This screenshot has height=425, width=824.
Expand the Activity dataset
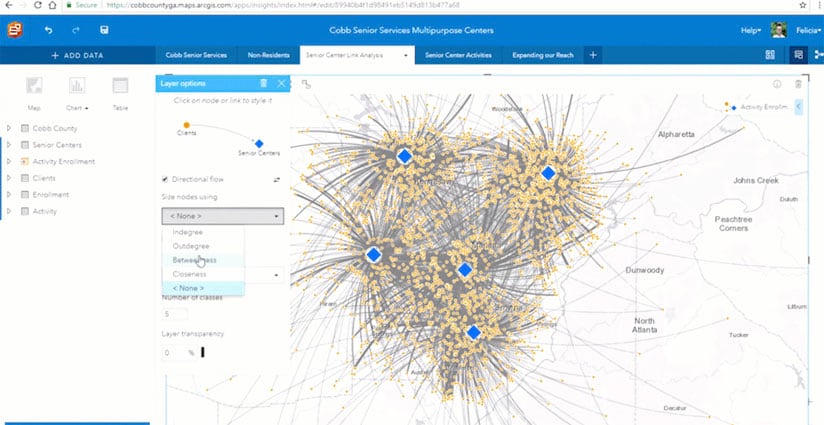point(8,211)
